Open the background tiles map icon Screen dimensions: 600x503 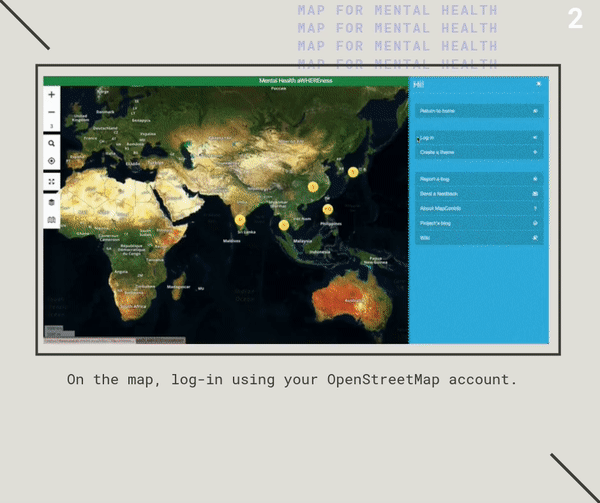[x=52, y=220]
